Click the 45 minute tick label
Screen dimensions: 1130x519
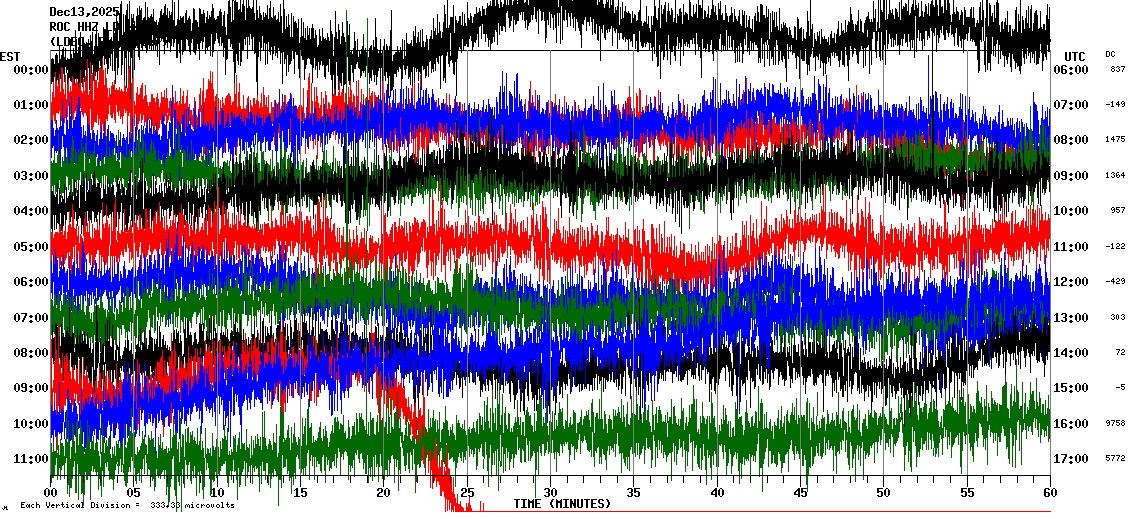800,493
